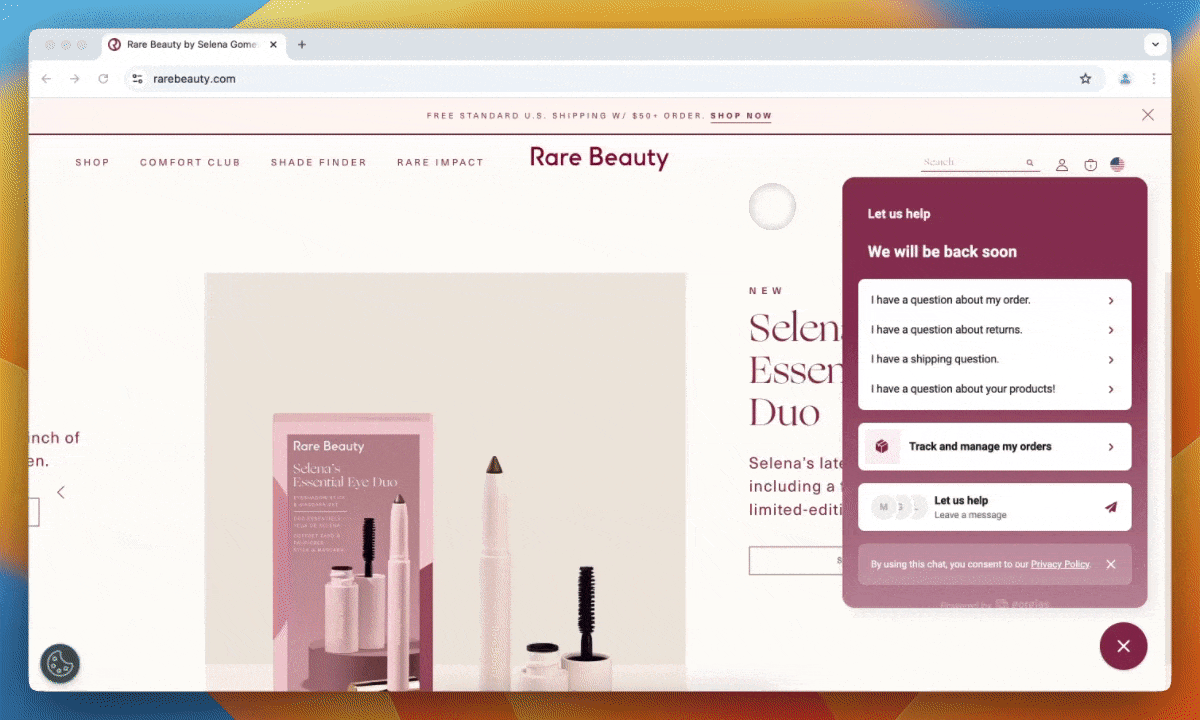Click the browser forward arrow
The image size is (1200, 720).
(x=74, y=79)
